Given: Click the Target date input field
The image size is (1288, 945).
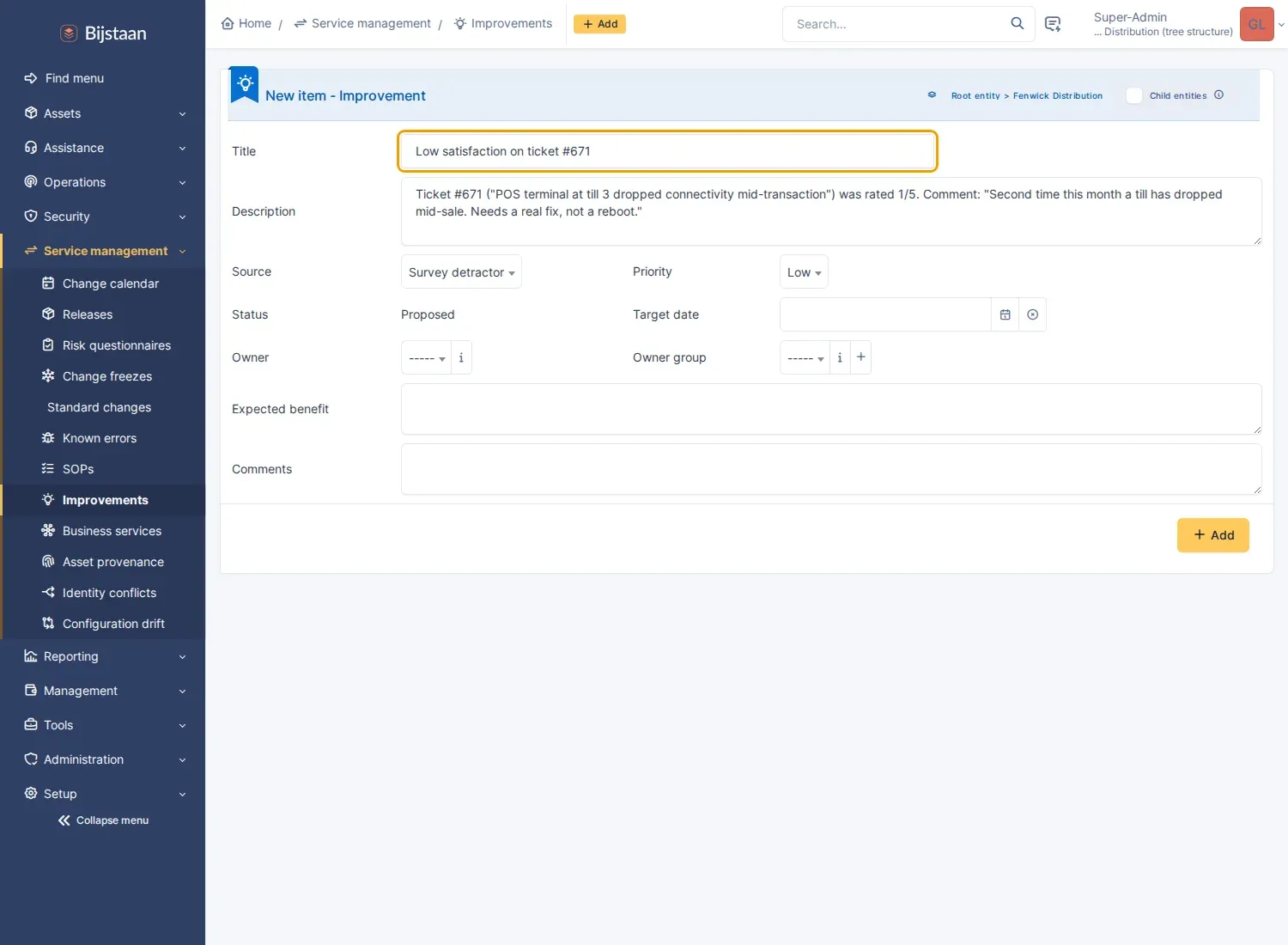Looking at the screenshot, I should 885,314.
